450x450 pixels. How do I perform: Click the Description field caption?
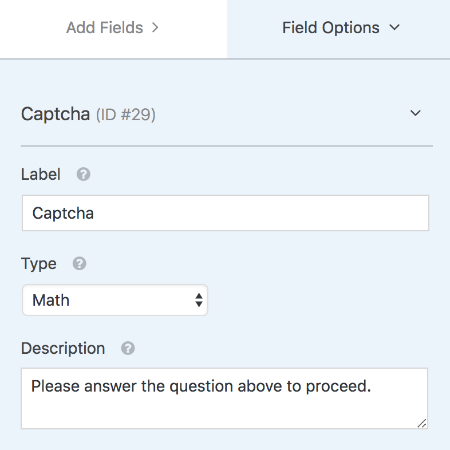click(x=63, y=349)
